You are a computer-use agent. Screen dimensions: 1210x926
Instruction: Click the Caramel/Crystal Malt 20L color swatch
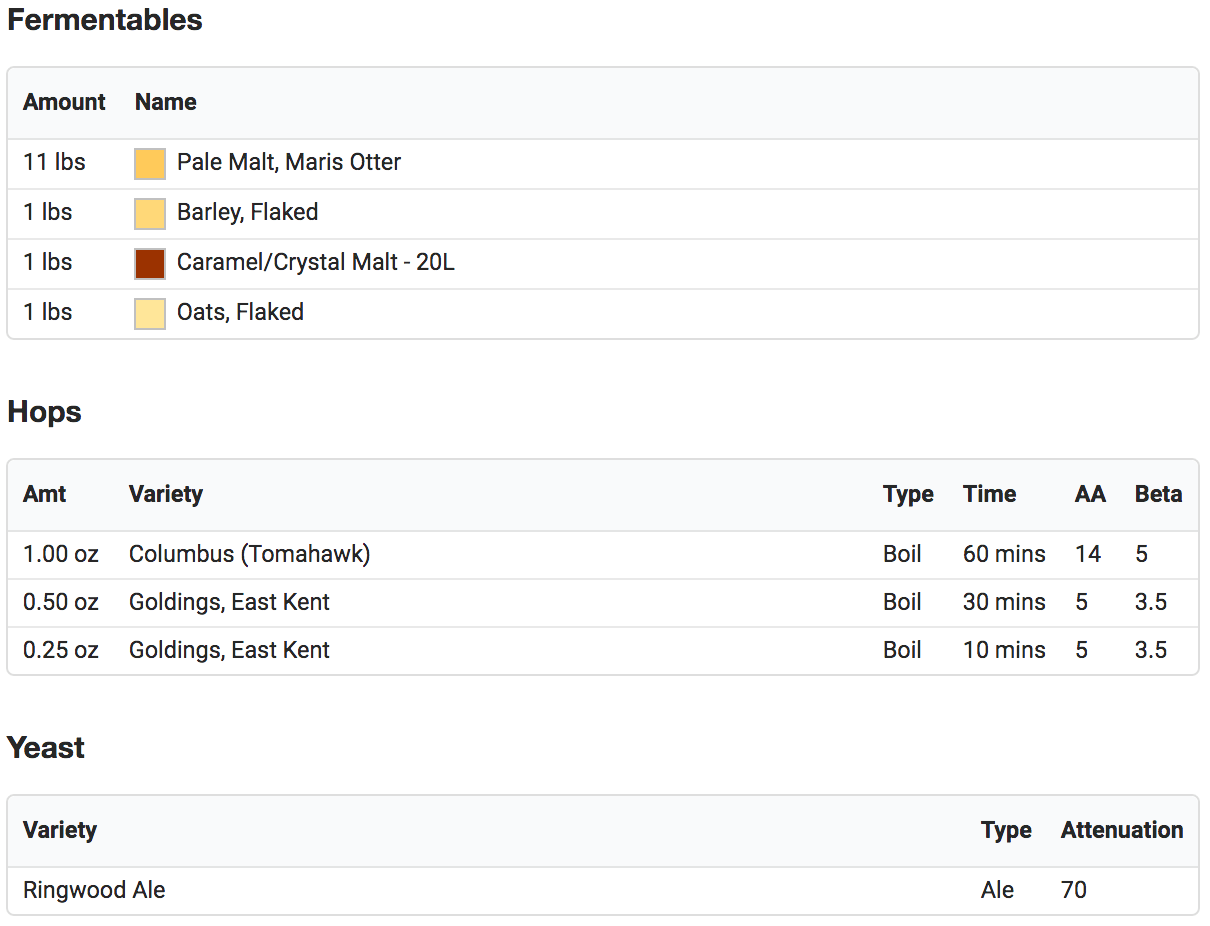pyautogui.click(x=150, y=264)
